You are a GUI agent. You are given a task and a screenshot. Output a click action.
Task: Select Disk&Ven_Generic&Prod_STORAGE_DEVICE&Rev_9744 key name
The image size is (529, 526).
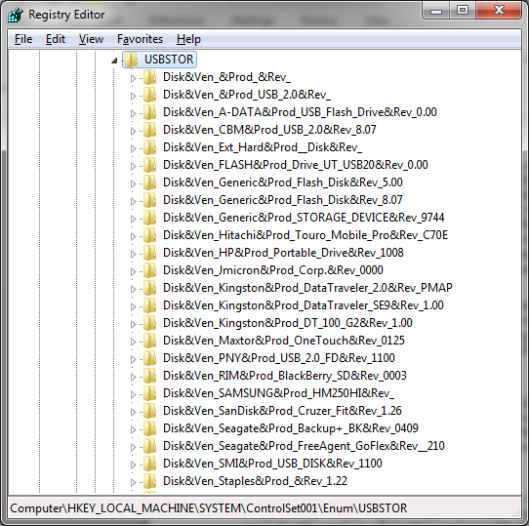[x=304, y=218]
